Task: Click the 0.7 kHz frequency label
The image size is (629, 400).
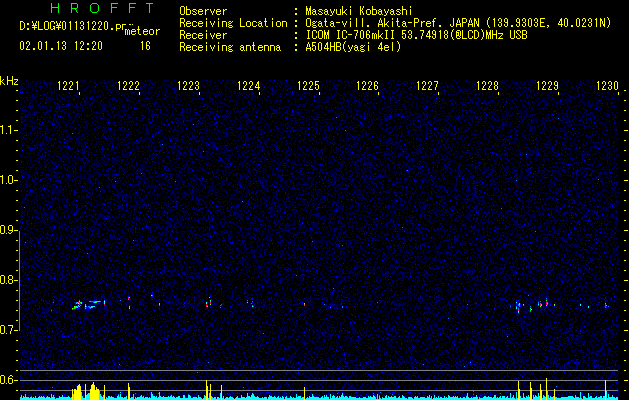Action: point(8,330)
